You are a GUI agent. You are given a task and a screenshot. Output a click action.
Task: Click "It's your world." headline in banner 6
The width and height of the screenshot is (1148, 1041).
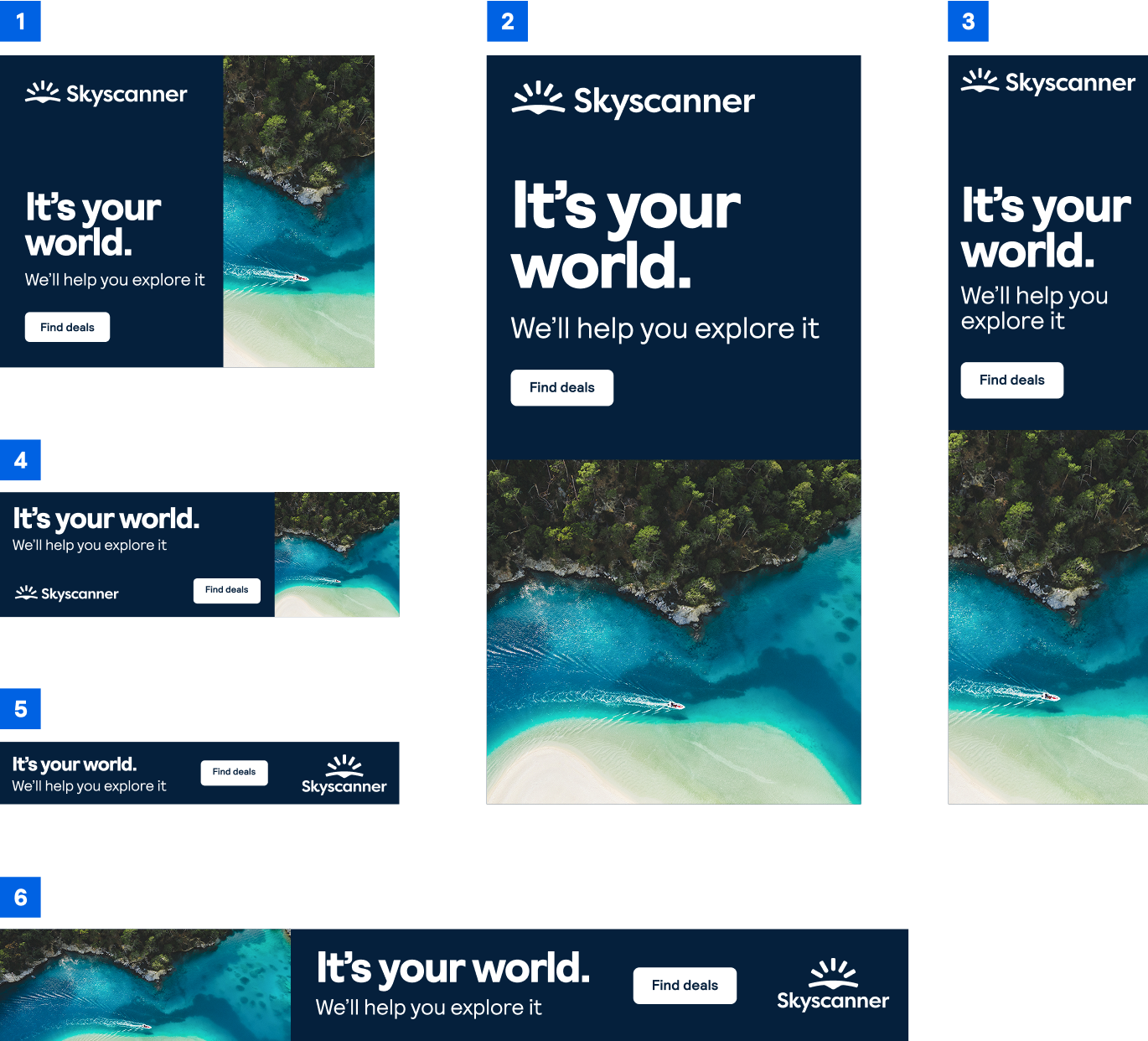pos(453,968)
